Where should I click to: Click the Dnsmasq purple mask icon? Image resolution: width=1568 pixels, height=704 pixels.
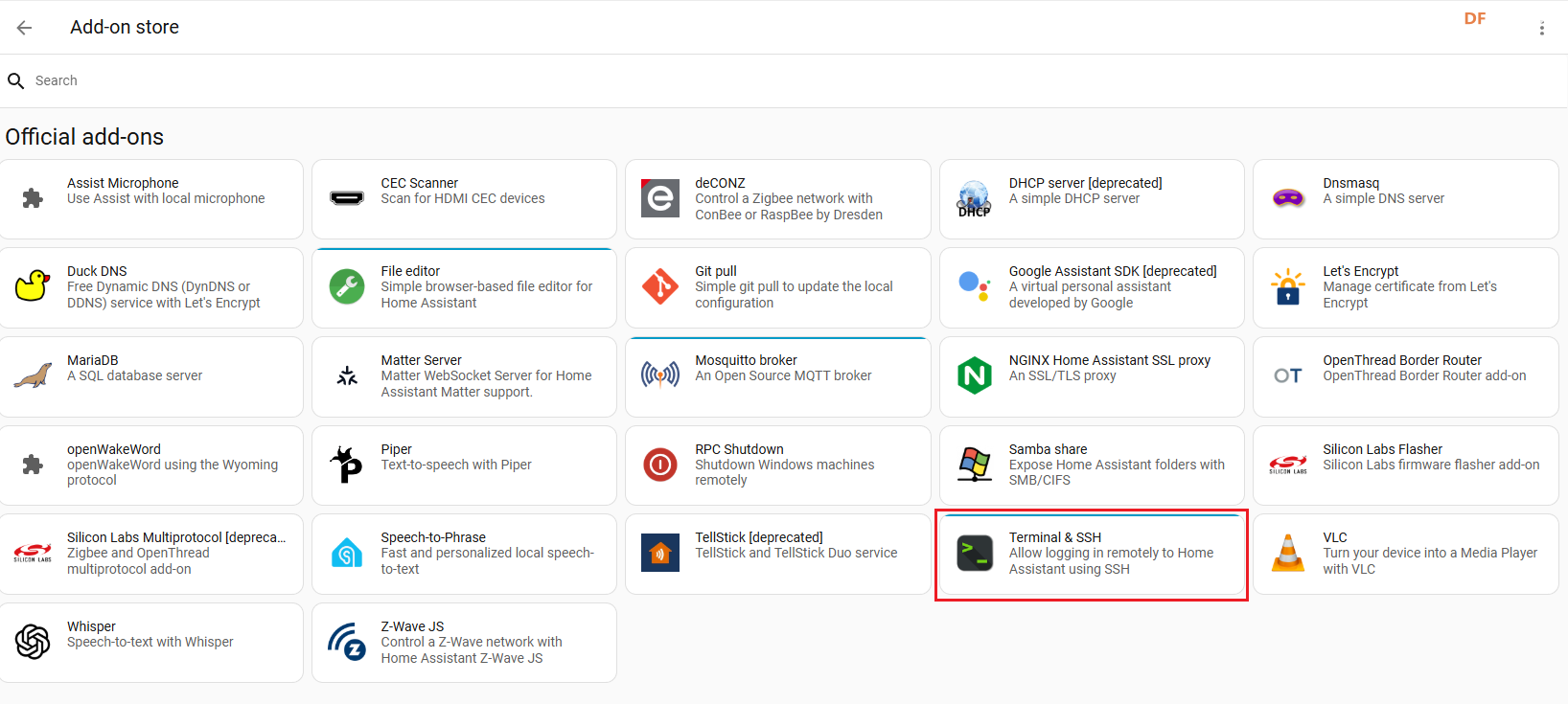1288,198
